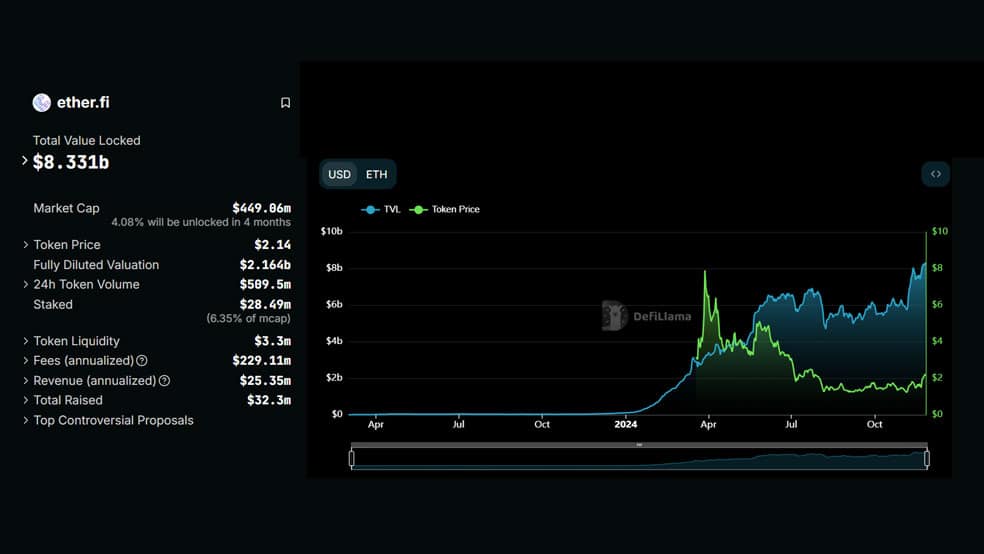Click the $8.331b TVL value
Image resolution: width=984 pixels, height=554 pixels.
(71, 162)
